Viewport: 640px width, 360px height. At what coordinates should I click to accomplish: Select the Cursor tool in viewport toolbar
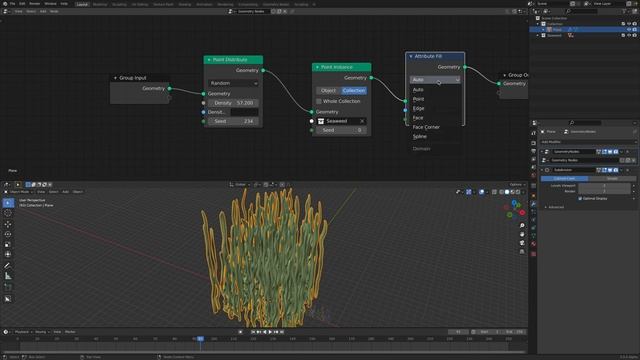(x=8, y=213)
